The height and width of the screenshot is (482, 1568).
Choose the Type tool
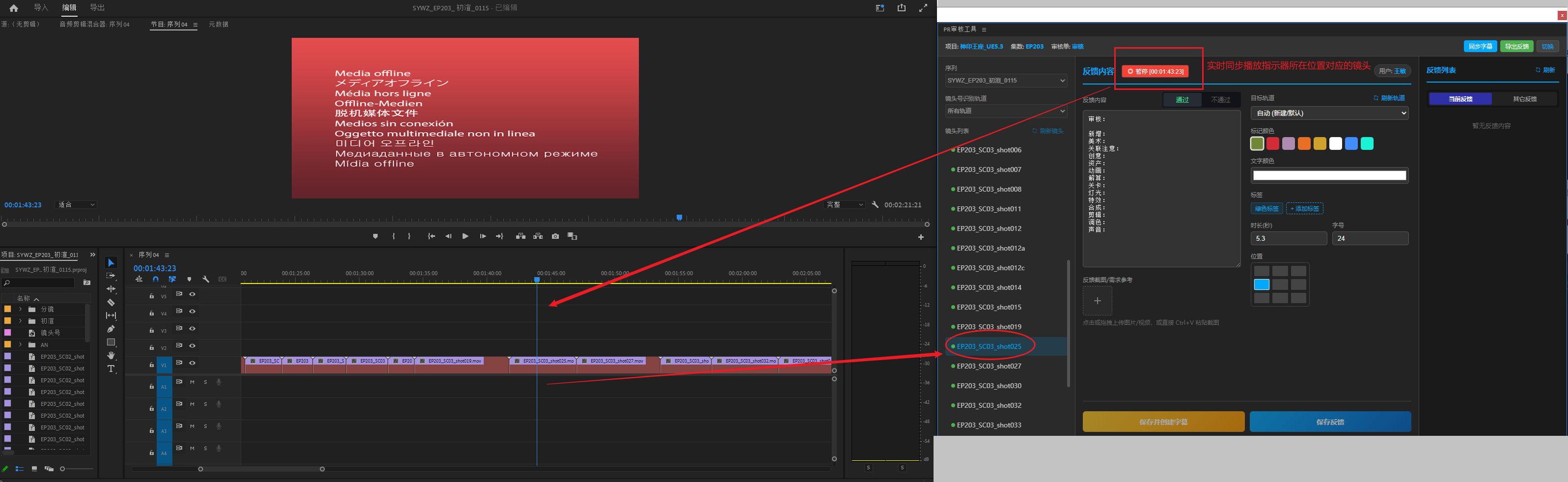pos(111,369)
